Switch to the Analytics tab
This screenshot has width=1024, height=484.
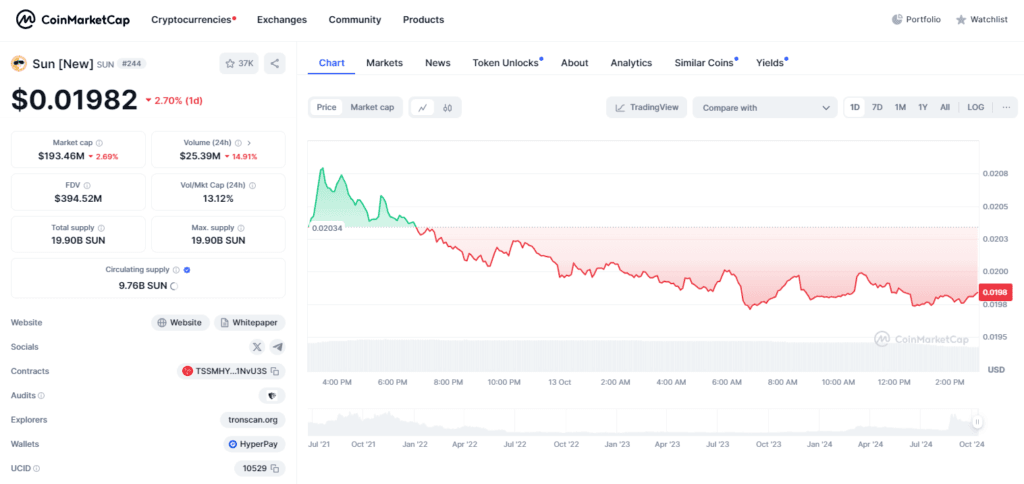(631, 63)
